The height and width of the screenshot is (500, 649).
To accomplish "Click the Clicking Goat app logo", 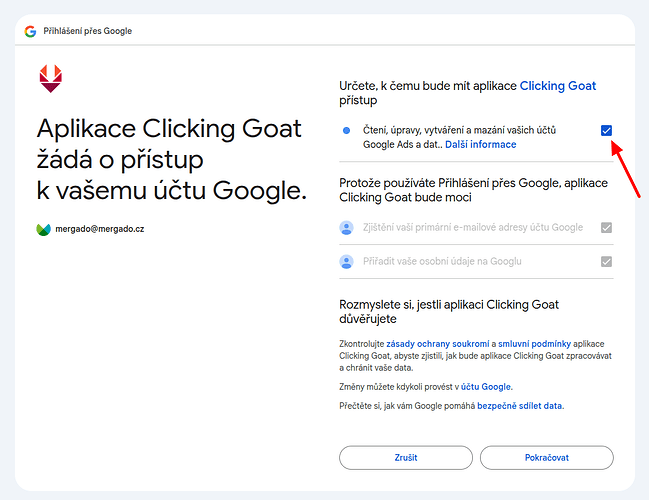I will click(x=50, y=78).
